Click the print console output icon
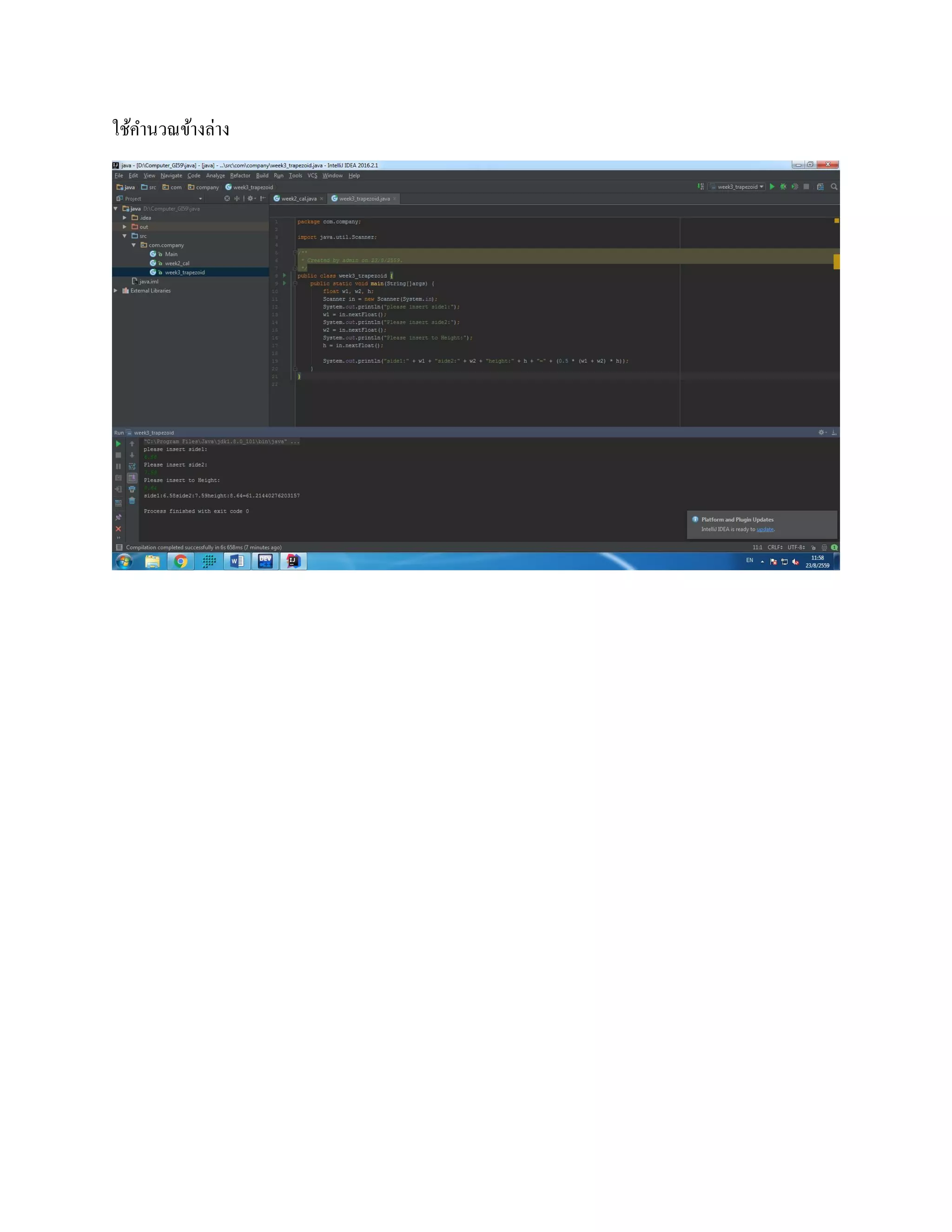Viewport: 952px width, 1232px height. 132,489
